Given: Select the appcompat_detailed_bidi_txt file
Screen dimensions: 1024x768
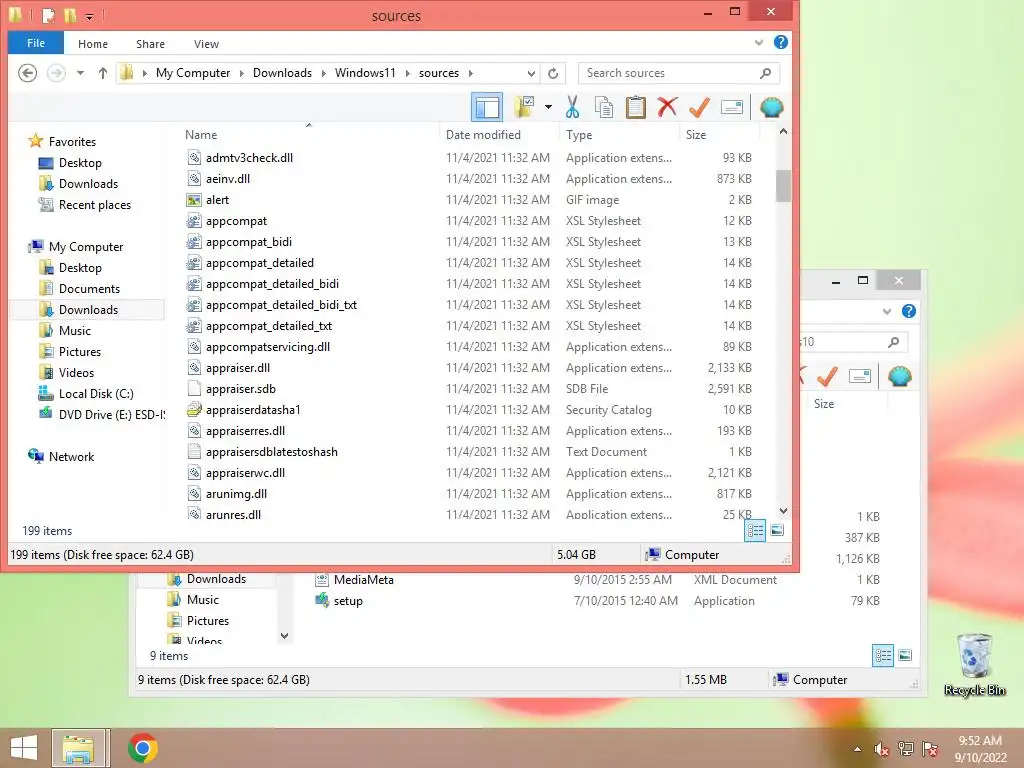Looking at the screenshot, I should 281,305.
